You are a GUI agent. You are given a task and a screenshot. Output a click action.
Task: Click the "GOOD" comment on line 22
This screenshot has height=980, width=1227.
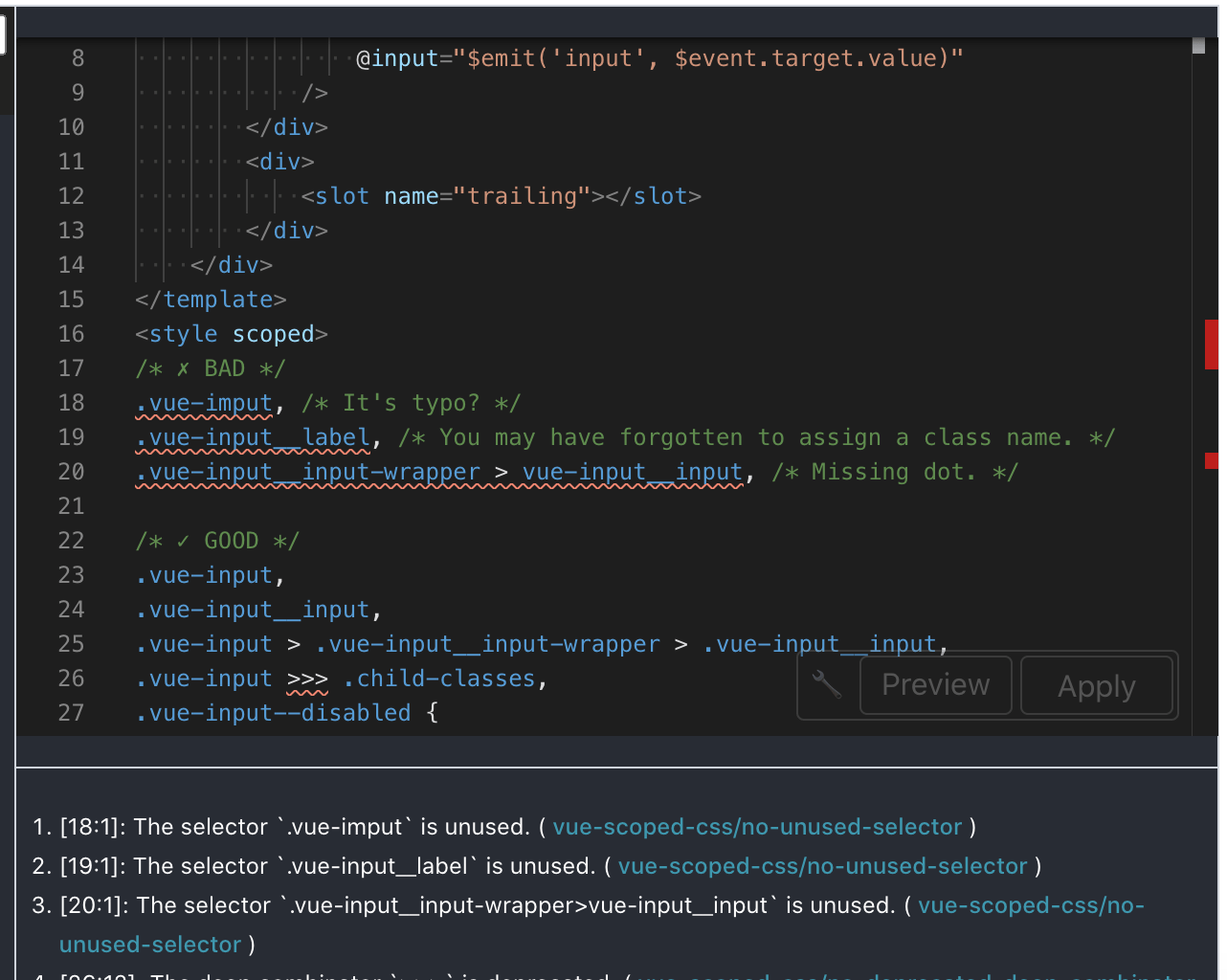[x=217, y=541]
